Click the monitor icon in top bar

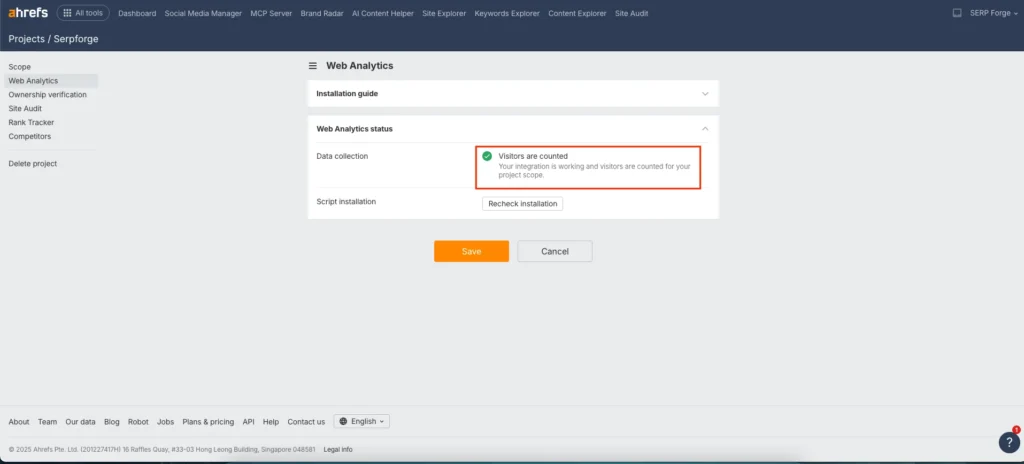[x=956, y=13]
